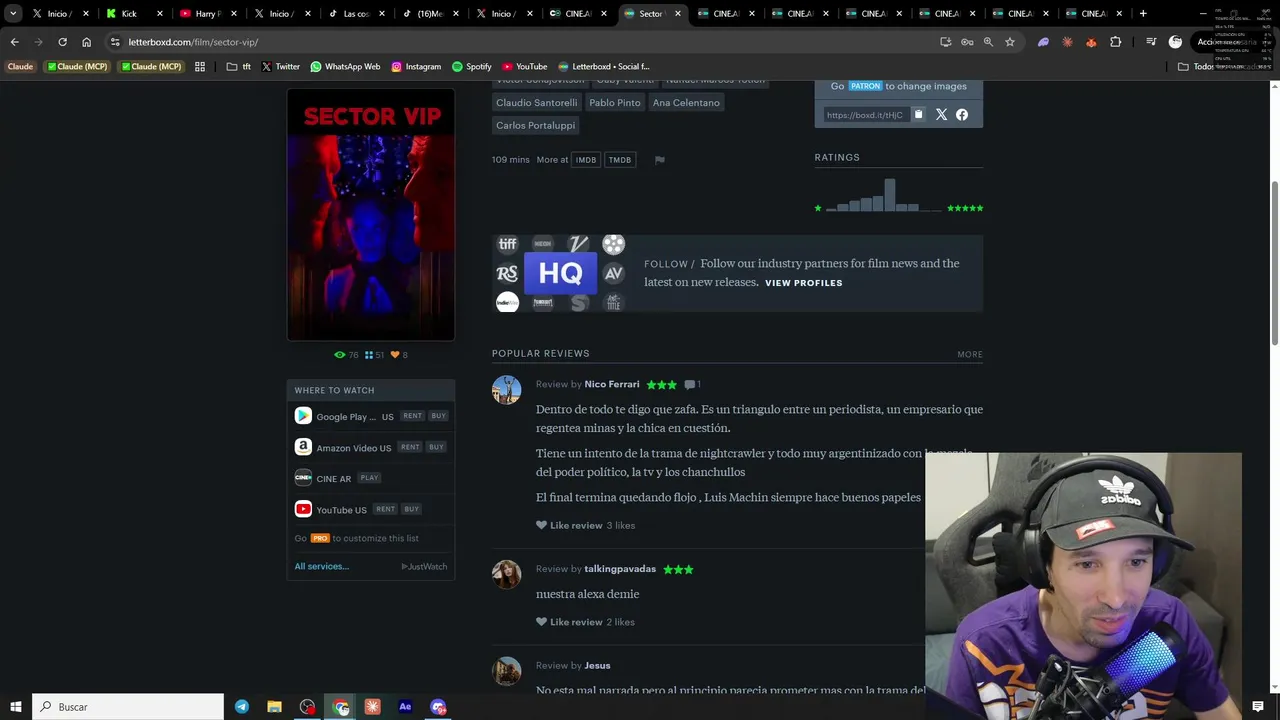Open VIEW PROFILES link

coord(803,283)
